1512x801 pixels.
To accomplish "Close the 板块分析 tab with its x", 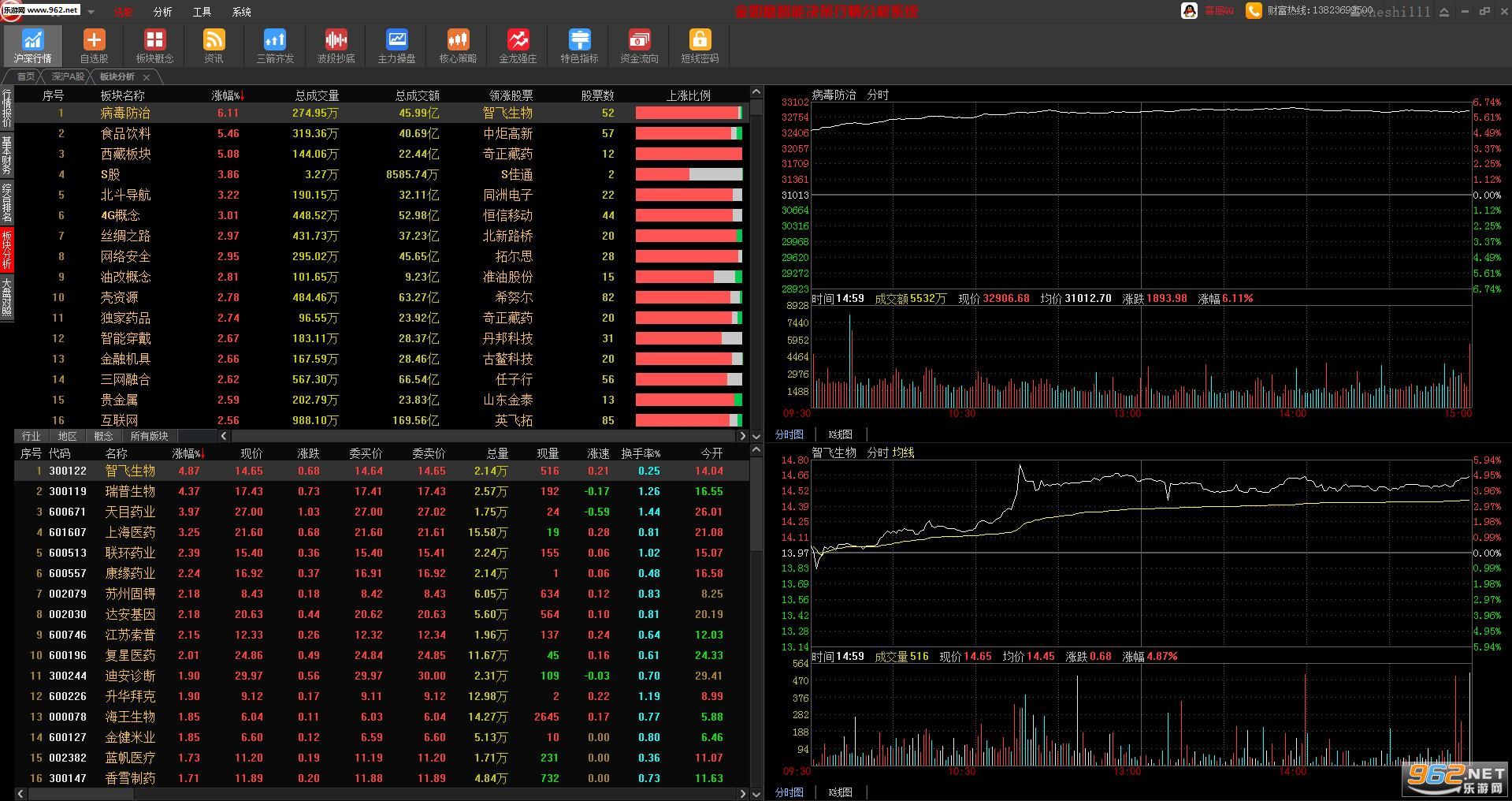I will tap(147, 77).
